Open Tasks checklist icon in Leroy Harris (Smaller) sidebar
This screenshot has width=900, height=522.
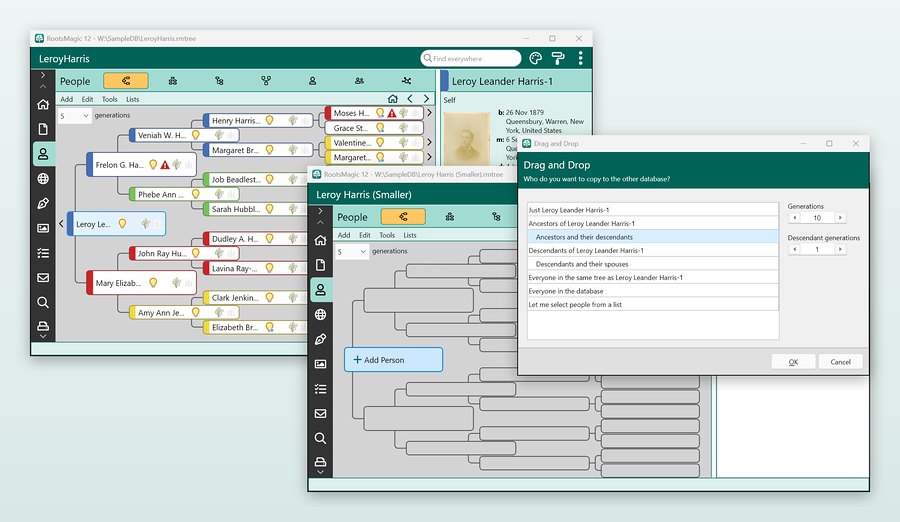pyautogui.click(x=320, y=389)
